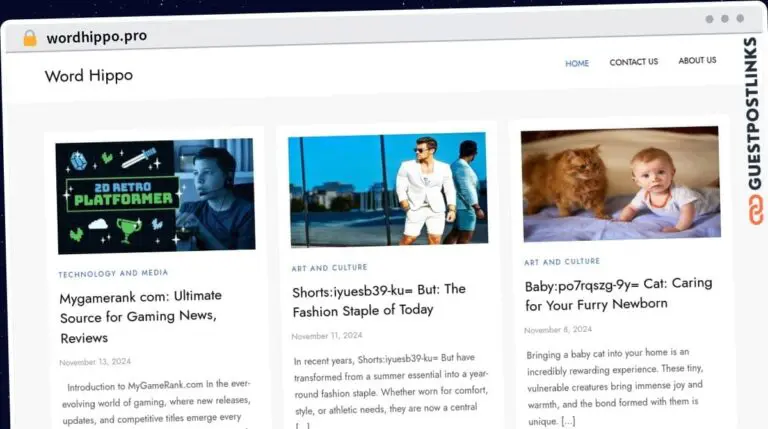Go to the HOME menu item
The height and width of the screenshot is (429, 768).
click(577, 63)
